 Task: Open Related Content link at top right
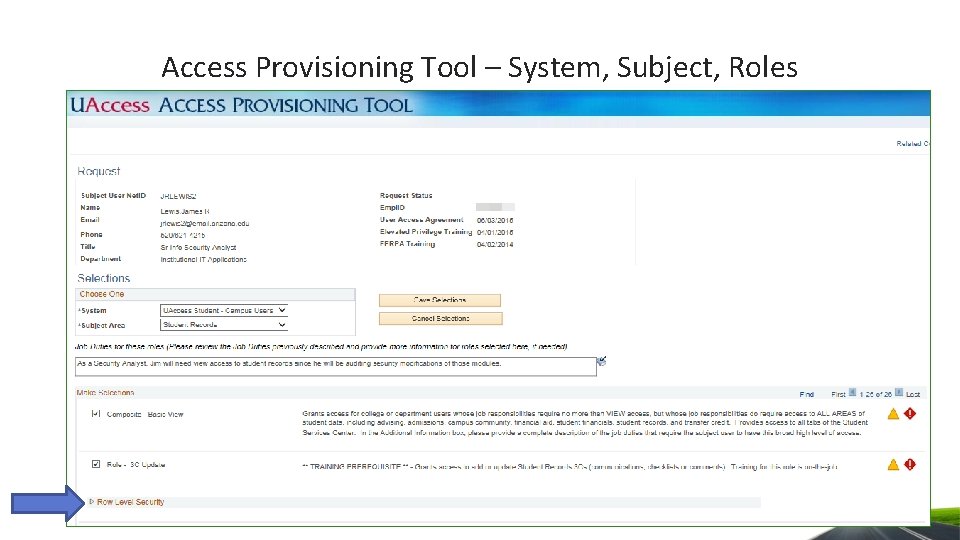pos(913,144)
